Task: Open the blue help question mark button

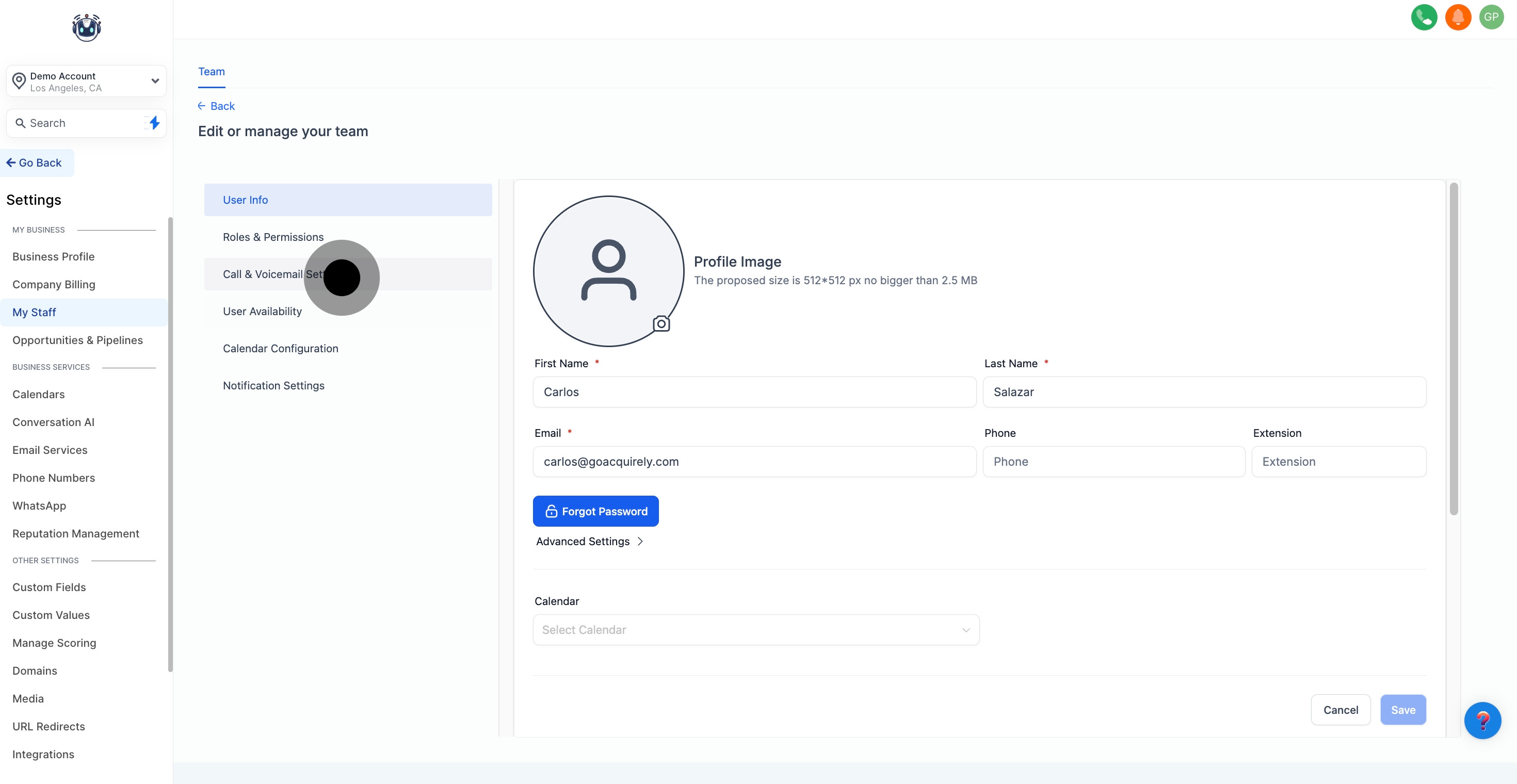Action: (1482, 720)
